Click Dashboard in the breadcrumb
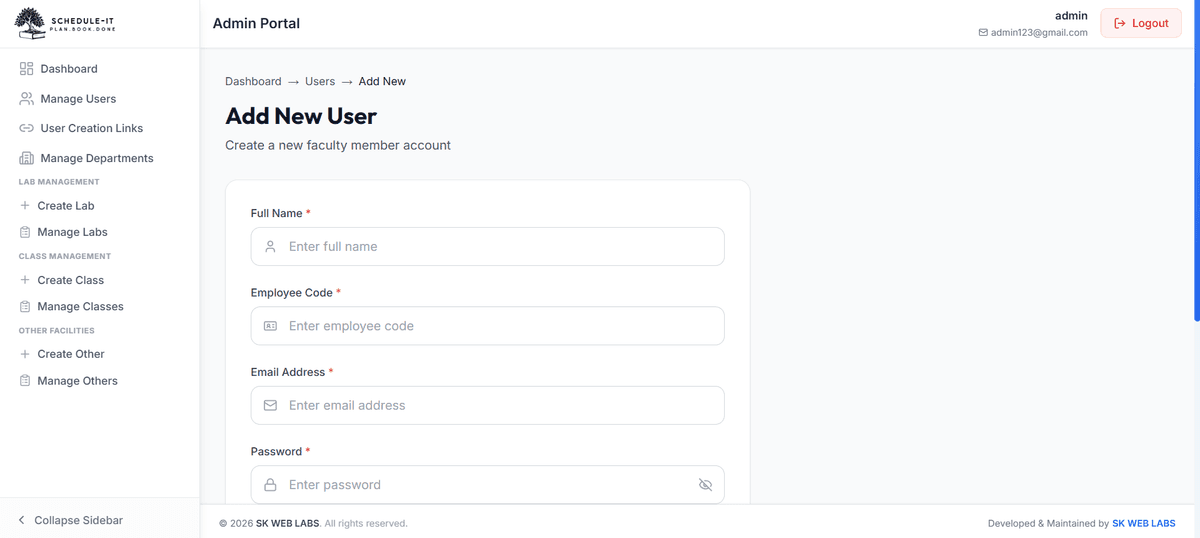This screenshot has height=538, width=1200. pyautogui.click(x=253, y=81)
